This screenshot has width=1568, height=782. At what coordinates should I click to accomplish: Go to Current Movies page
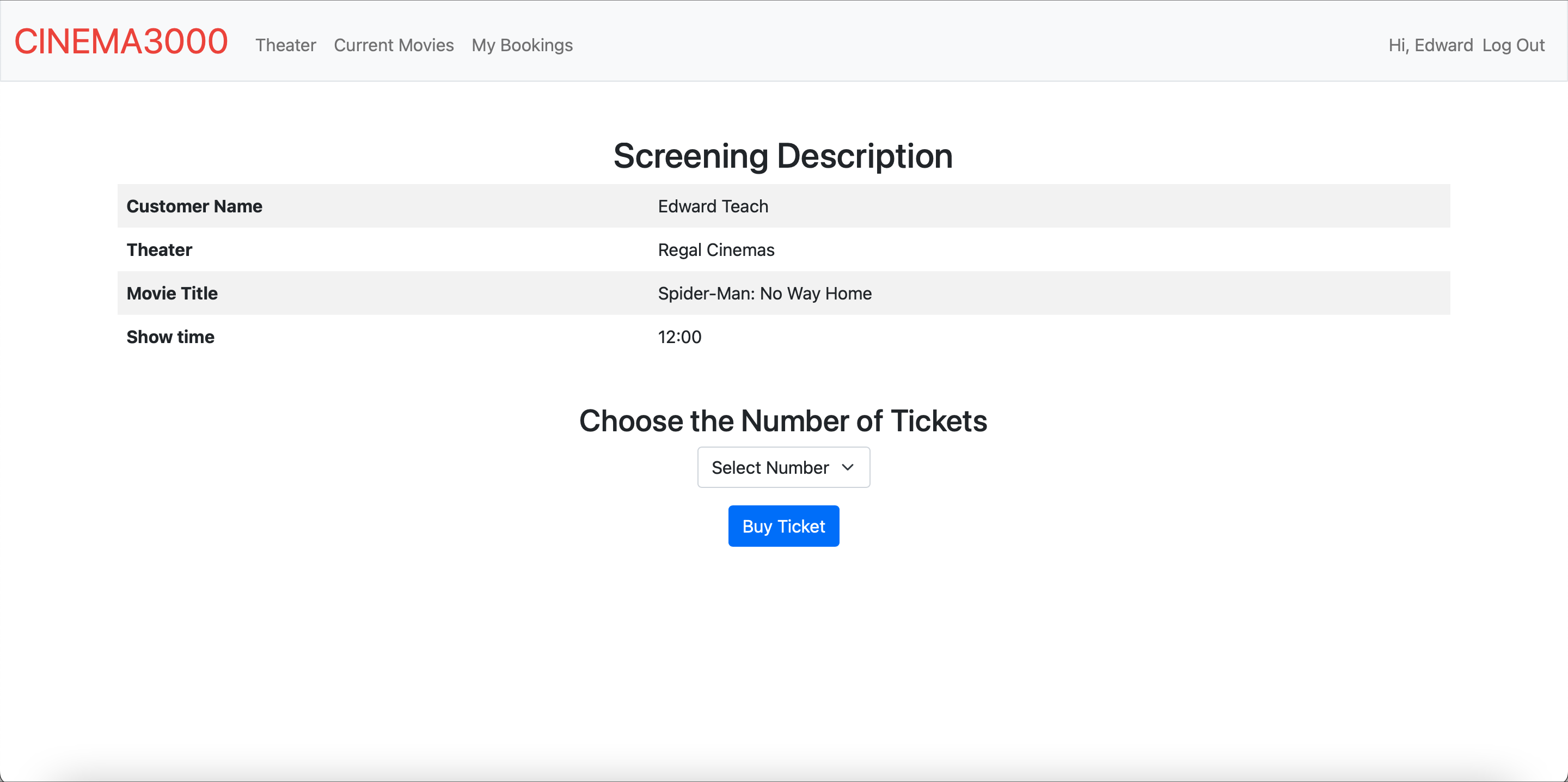point(393,45)
